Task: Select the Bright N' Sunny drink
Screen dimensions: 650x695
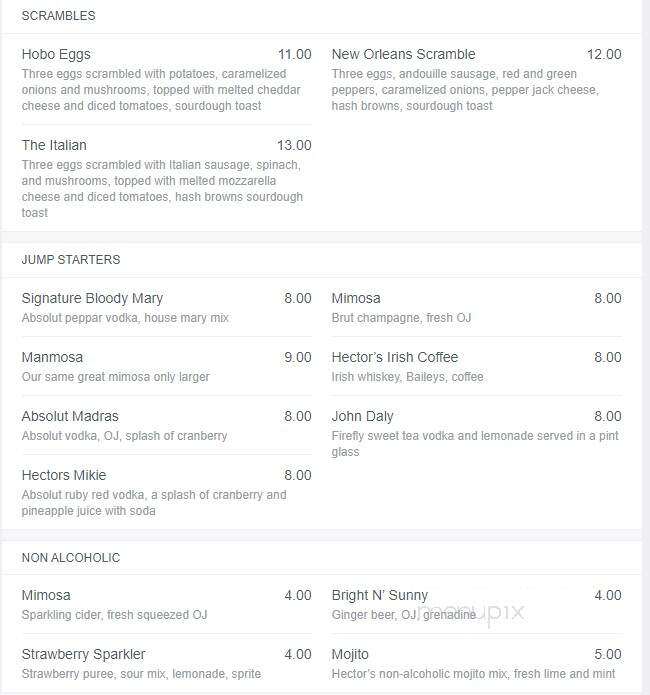Action: tap(380, 595)
